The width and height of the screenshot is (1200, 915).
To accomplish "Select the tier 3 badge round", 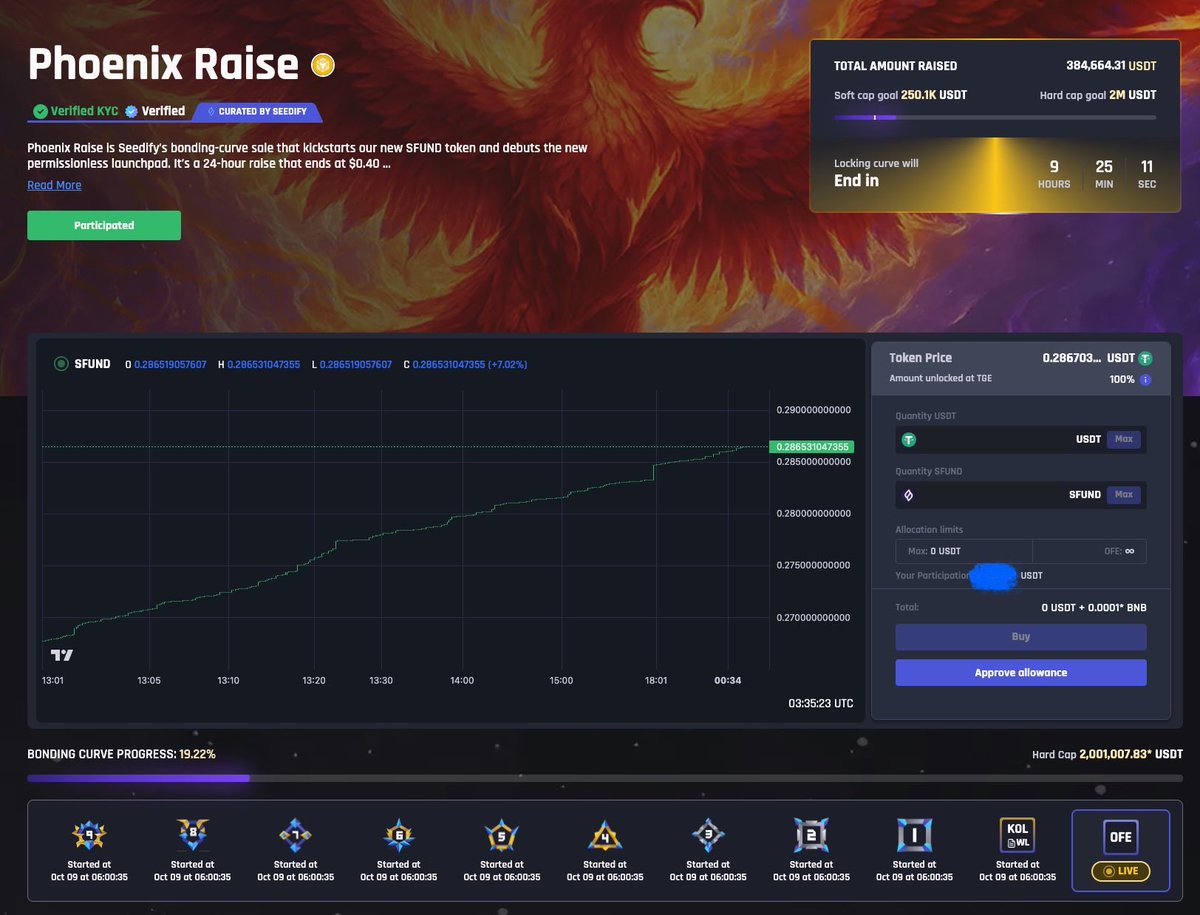I will point(707,834).
